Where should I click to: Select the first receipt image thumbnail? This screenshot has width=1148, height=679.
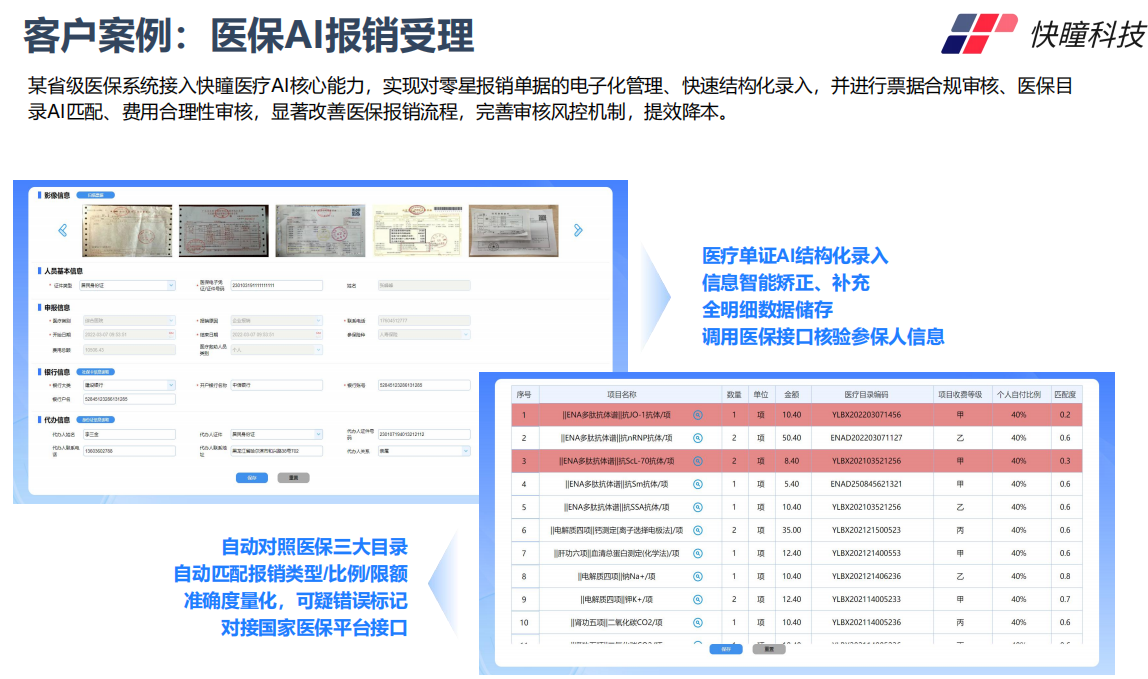(x=127, y=231)
